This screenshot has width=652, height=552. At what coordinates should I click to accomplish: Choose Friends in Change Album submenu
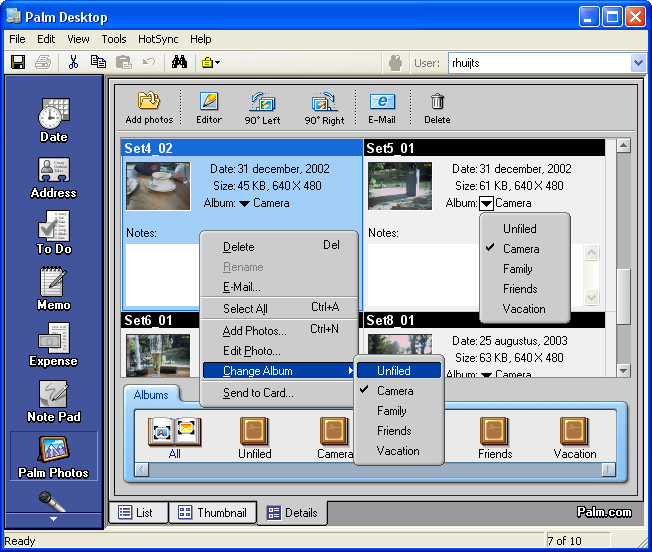399,431
